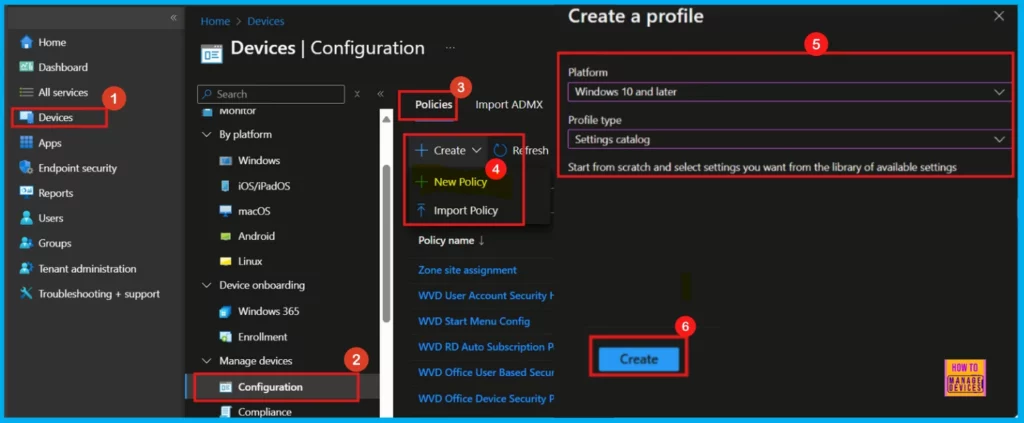
Task: Click the New Policy plus icon
Action: (x=421, y=182)
